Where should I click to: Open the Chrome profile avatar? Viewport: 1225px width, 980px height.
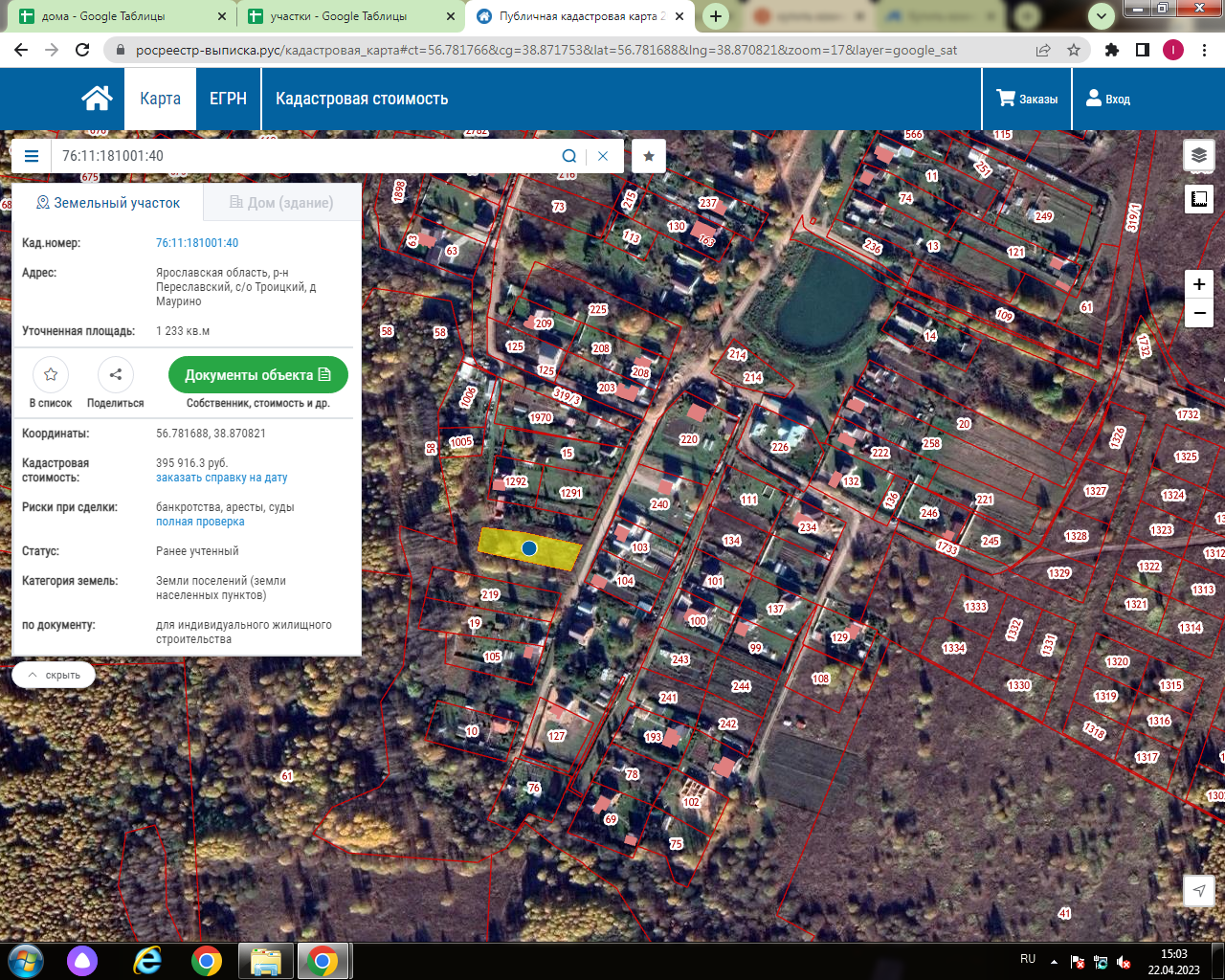[1173, 50]
